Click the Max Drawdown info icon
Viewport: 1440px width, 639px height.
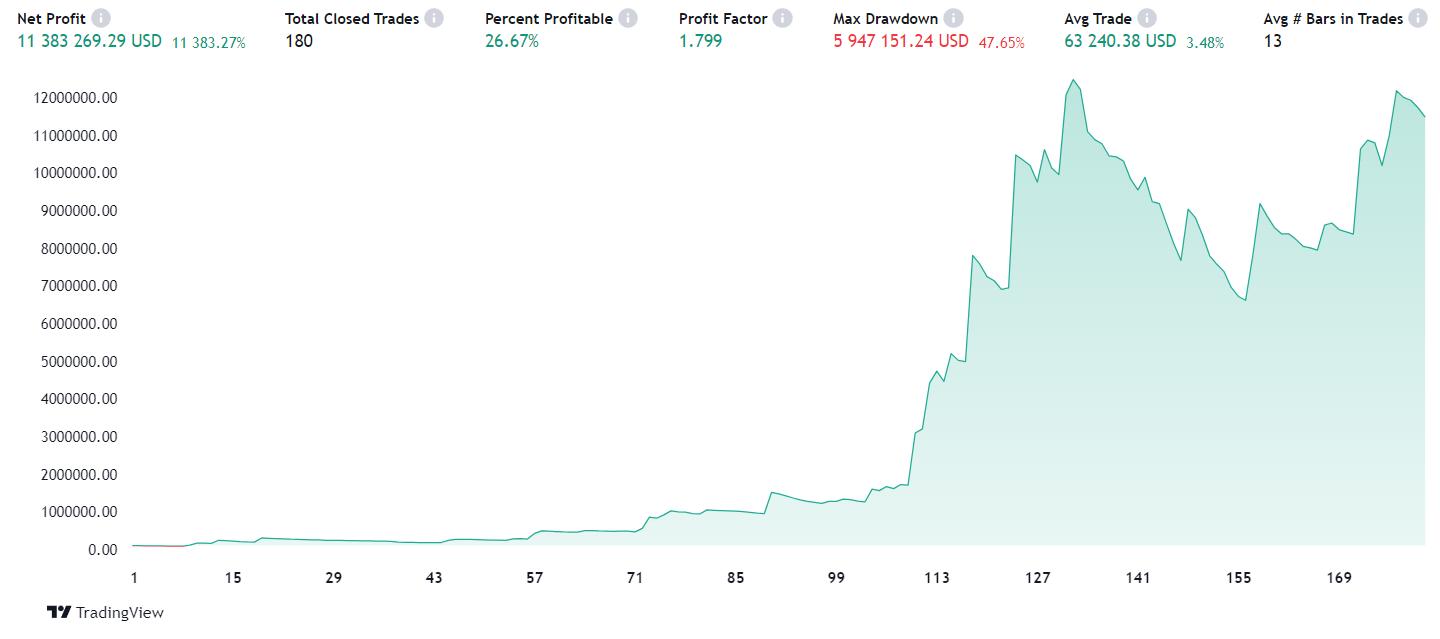[953, 18]
